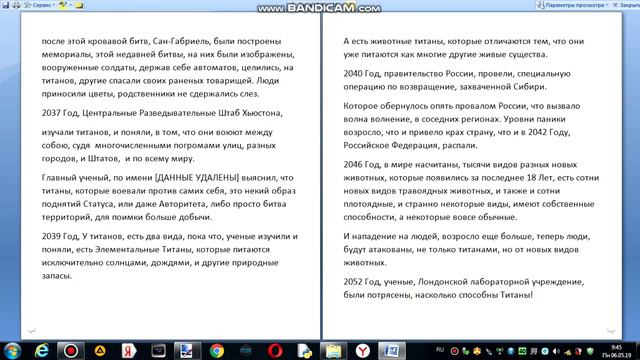Image resolution: width=640 pixels, height=360 pixels.
Task: Open the File Explorer taskbar button
Action: pyautogui.click(x=333, y=351)
